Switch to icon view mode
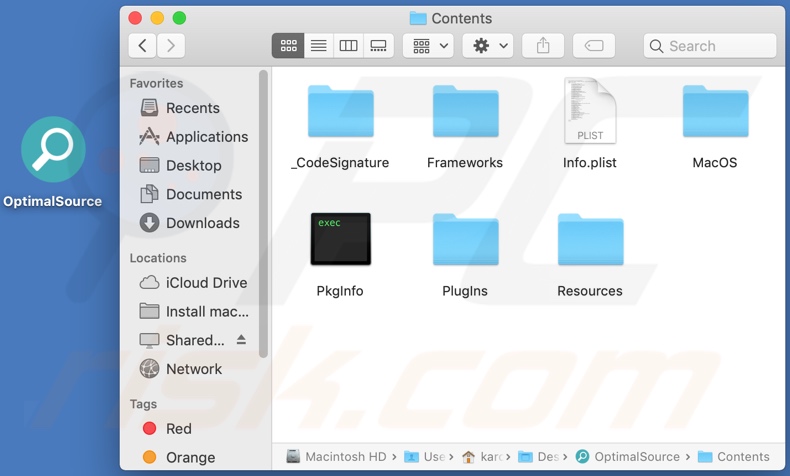 (x=288, y=46)
